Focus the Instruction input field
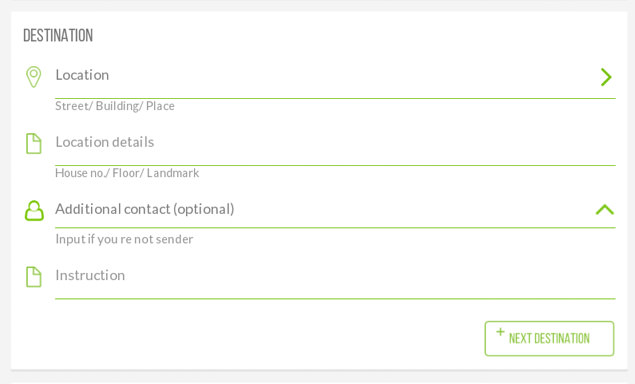This screenshot has width=635, height=384. 335,279
